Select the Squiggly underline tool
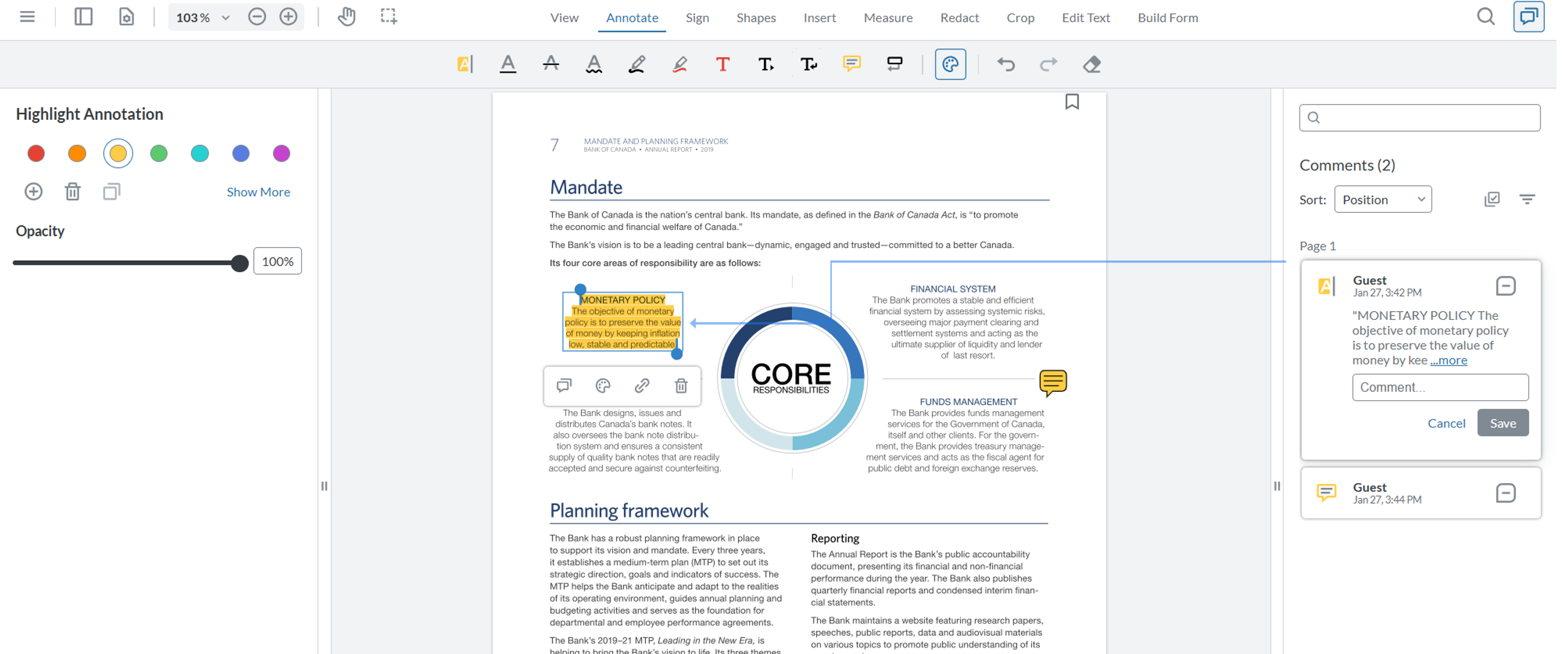This screenshot has height=654, width=1568. pyautogui.click(x=594, y=64)
